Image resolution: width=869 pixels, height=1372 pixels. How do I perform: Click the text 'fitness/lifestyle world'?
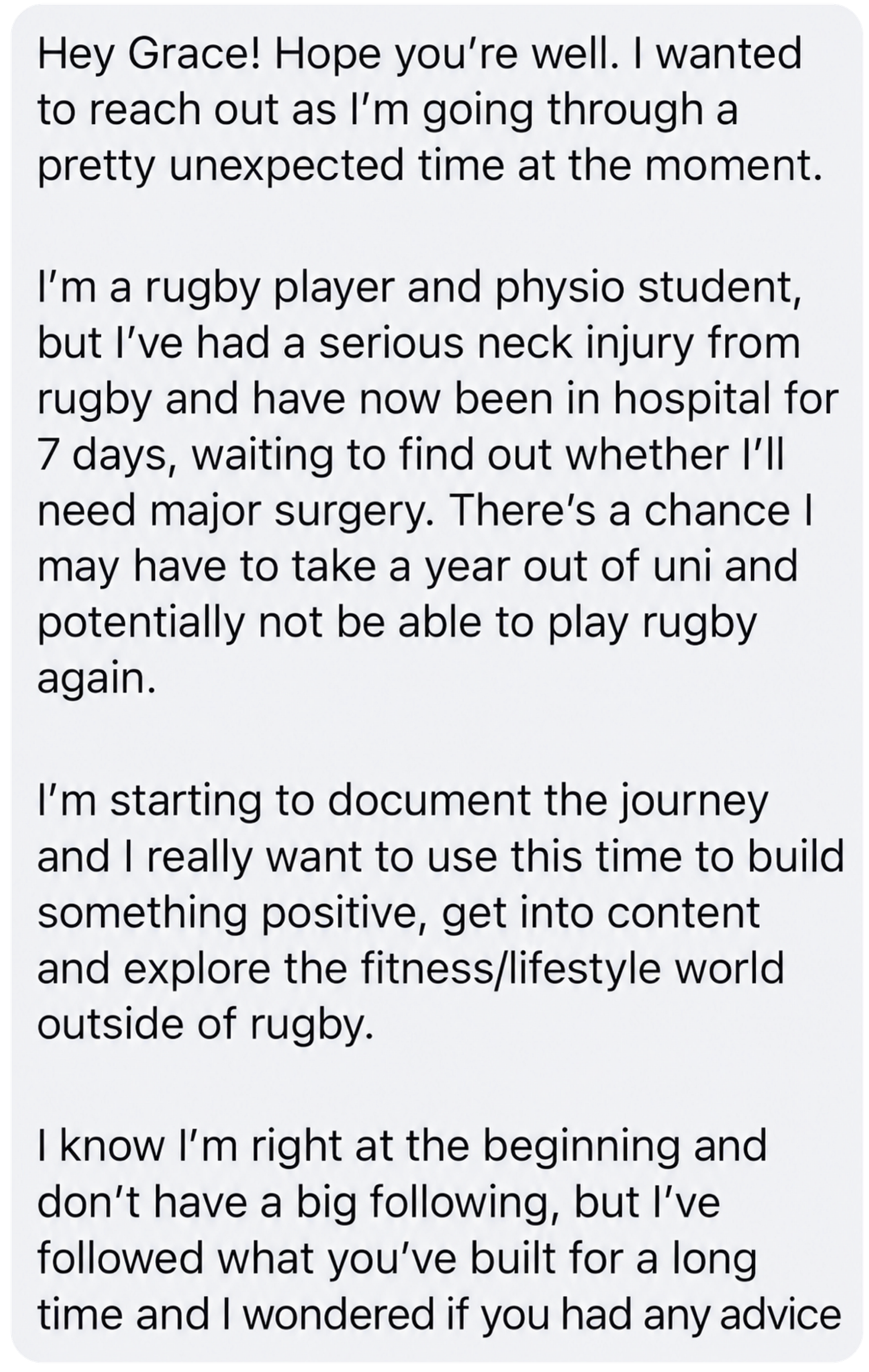(x=565, y=969)
